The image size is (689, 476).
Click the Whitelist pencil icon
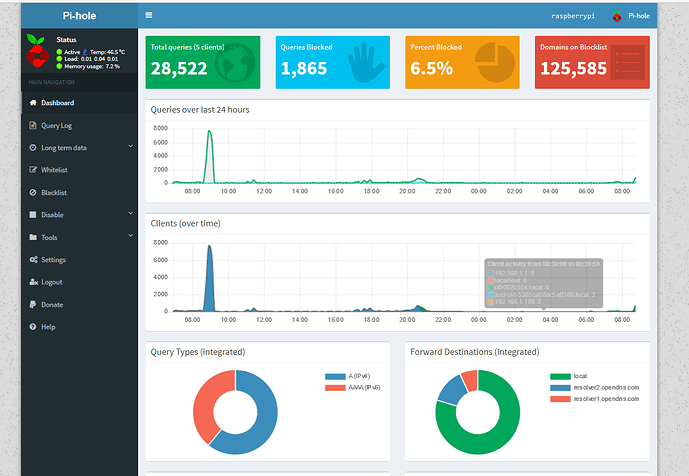[x=33, y=170]
